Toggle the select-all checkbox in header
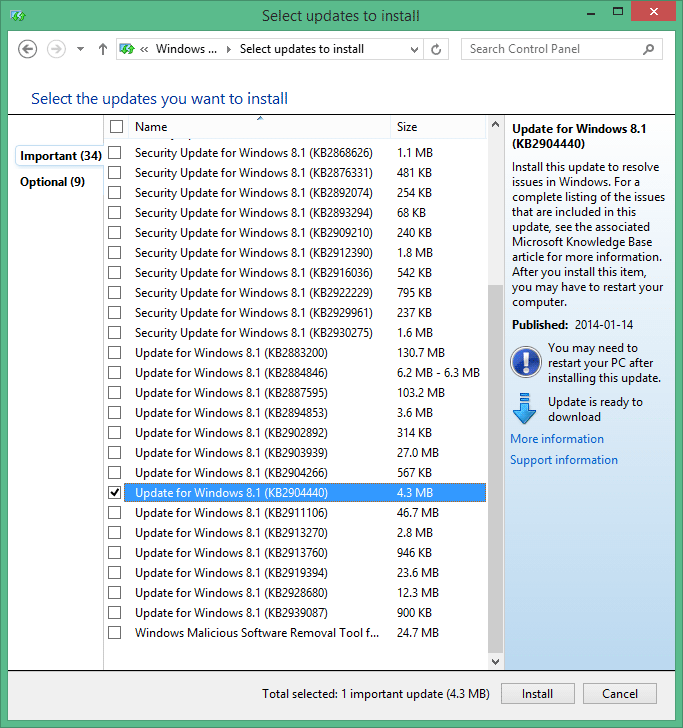The width and height of the screenshot is (683, 728). tap(116, 127)
